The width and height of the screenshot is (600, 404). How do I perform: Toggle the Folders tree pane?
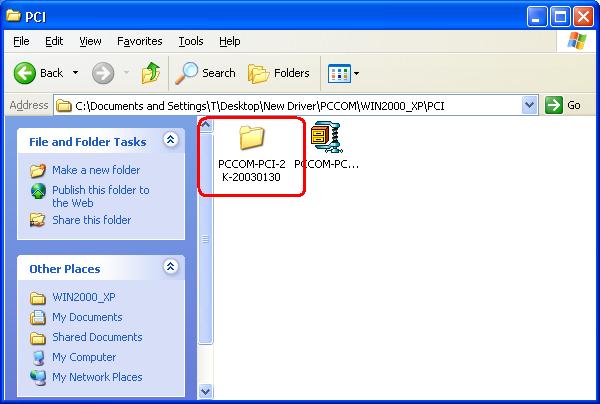click(279, 73)
